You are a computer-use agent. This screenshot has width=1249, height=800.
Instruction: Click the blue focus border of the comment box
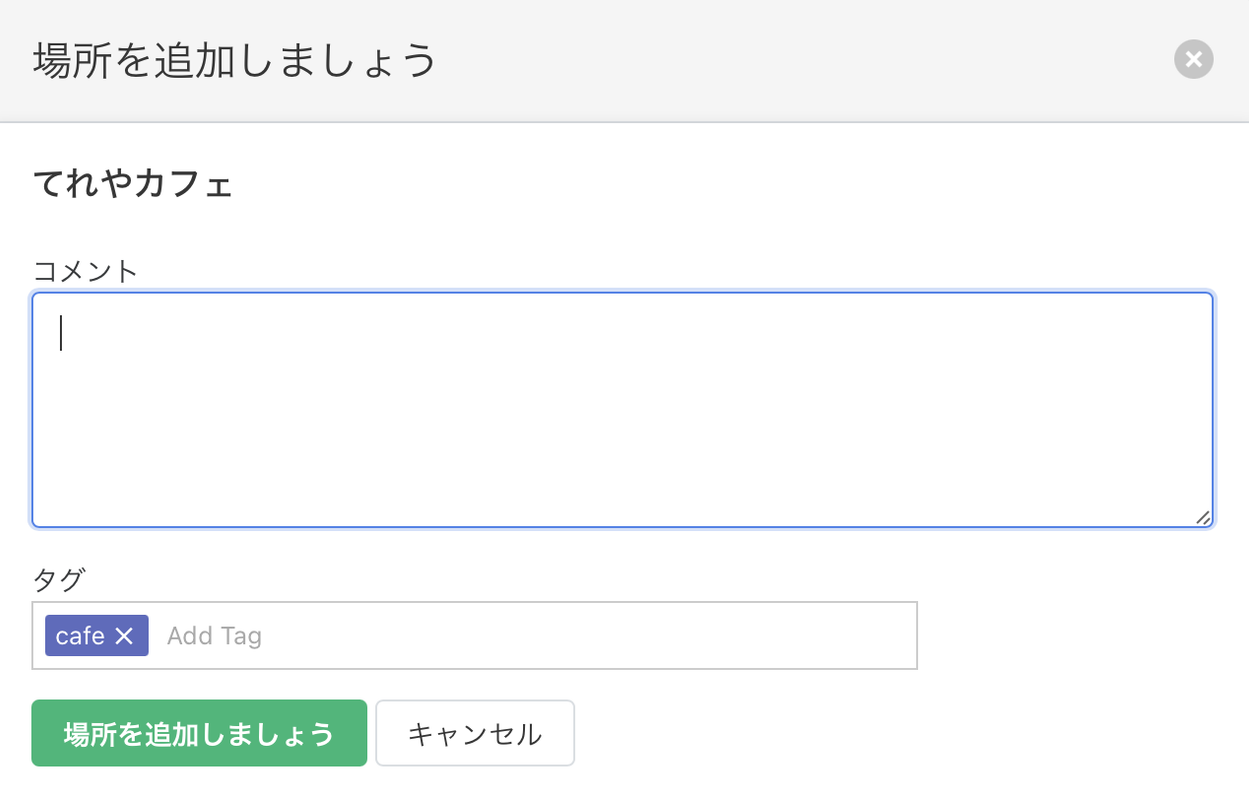pyautogui.click(x=622, y=293)
